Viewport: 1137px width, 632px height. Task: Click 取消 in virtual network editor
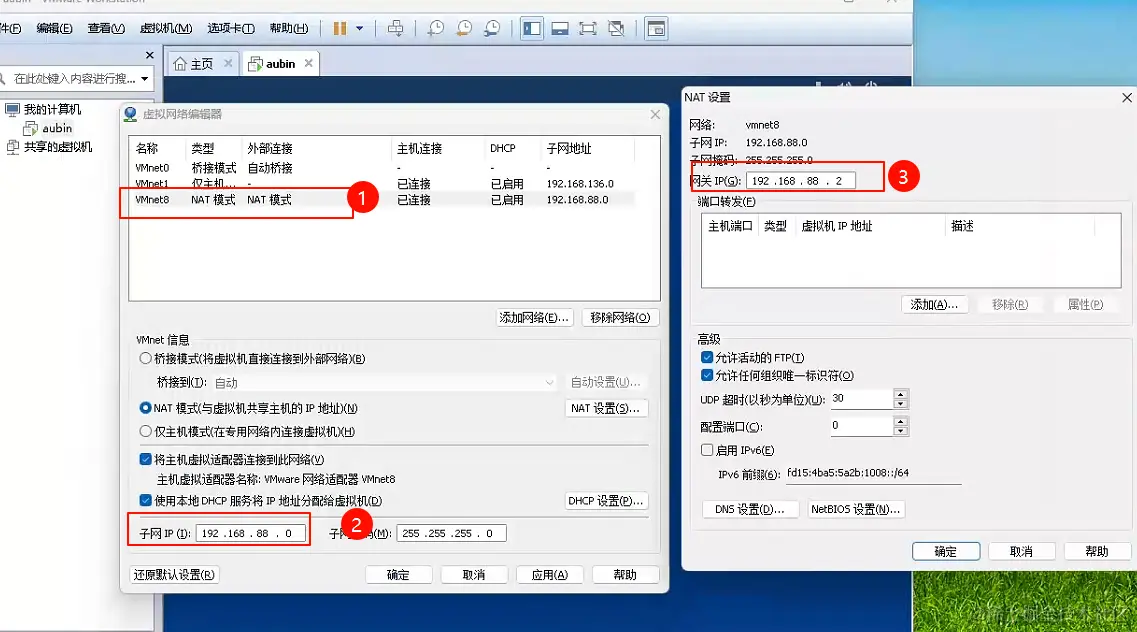tap(474, 575)
